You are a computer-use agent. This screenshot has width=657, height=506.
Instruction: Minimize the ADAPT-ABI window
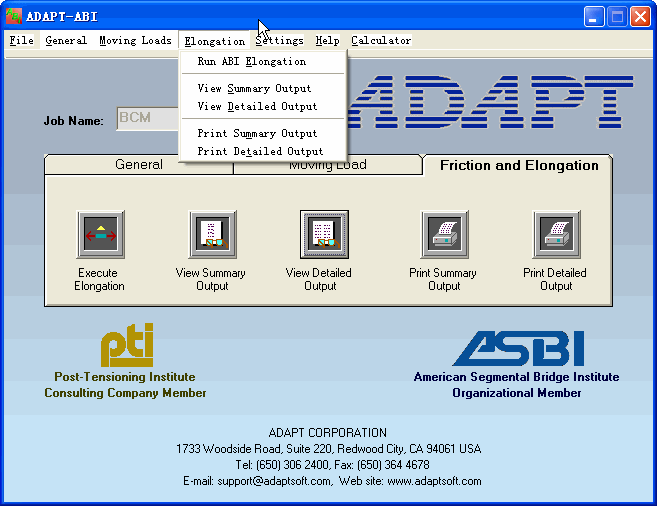tap(594, 17)
